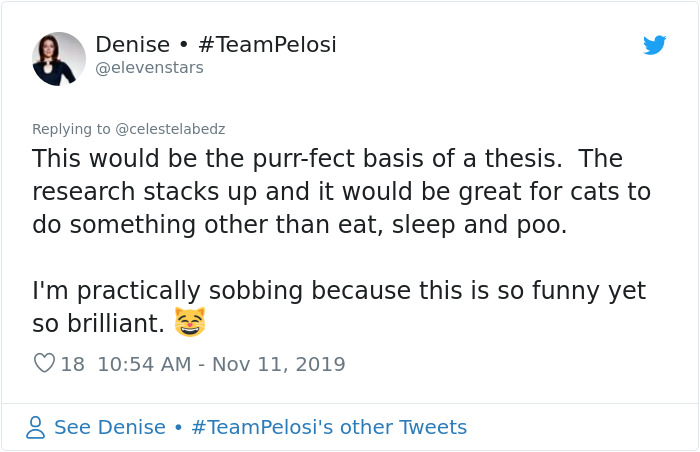
Task: Click the person silhouette icon at bottom
Action: pyautogui.click(x=36, y=428)
